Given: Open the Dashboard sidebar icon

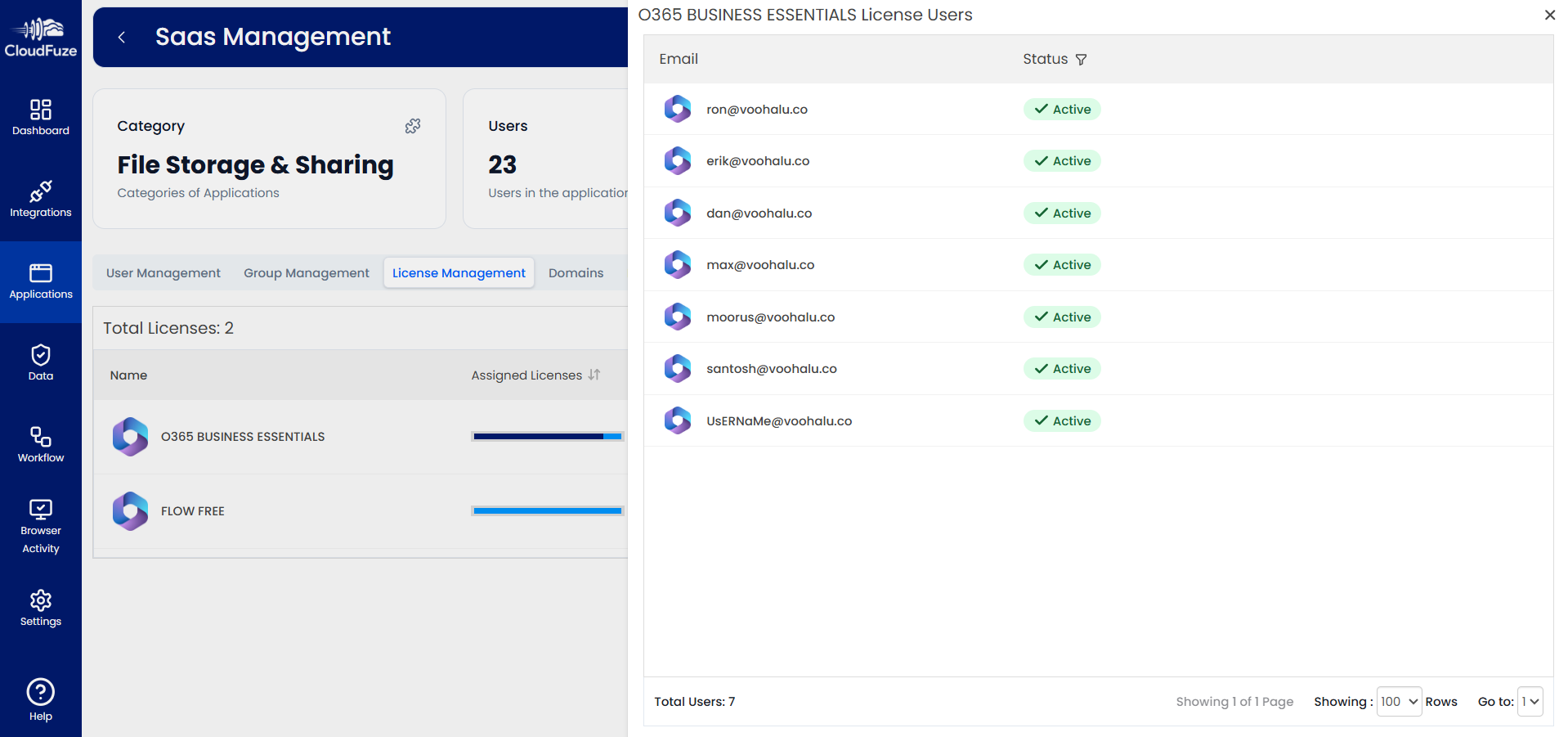Looking at the screenshot, I should point(40,110).
